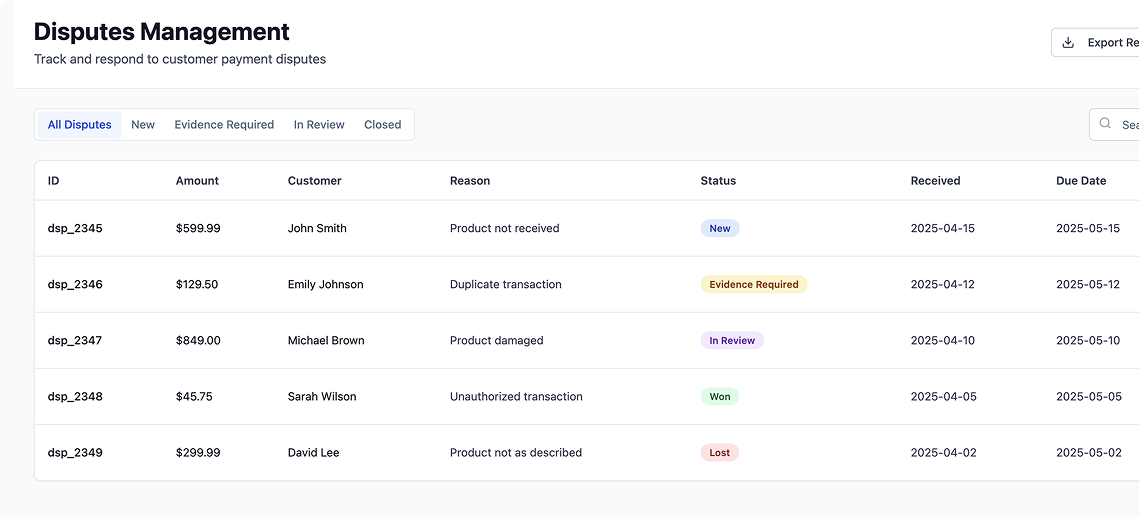Screen dimensions: 1139x517
Task: Click the search magnifier icon
Action: (1105, 124)
